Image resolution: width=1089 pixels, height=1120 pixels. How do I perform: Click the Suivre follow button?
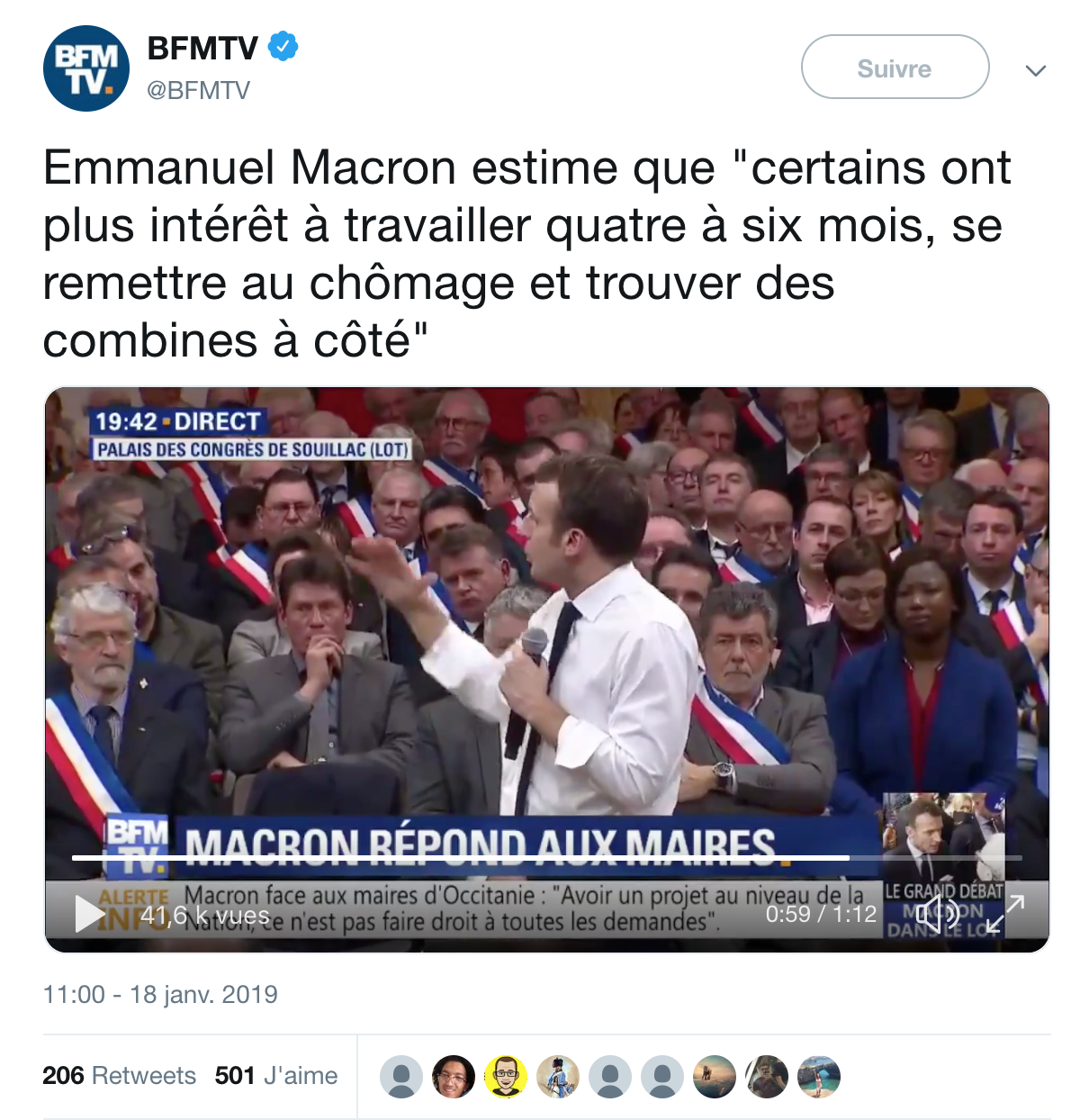pos(895,67)
